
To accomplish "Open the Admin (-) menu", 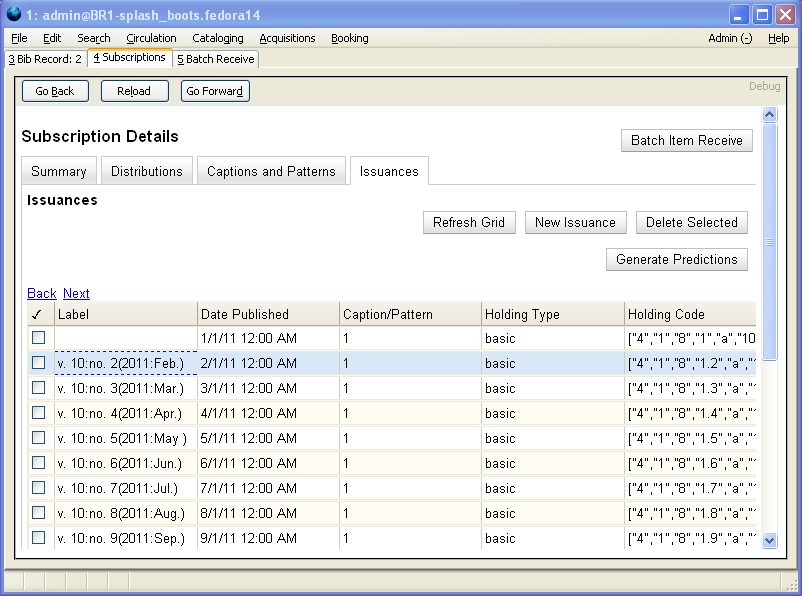I will click(729, 38).
